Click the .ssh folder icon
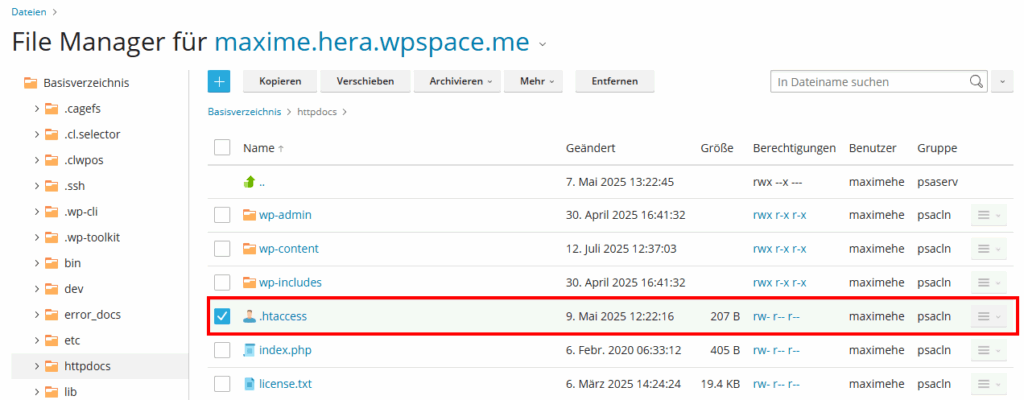Viewport: 1024px width, 400px height. 52,186
